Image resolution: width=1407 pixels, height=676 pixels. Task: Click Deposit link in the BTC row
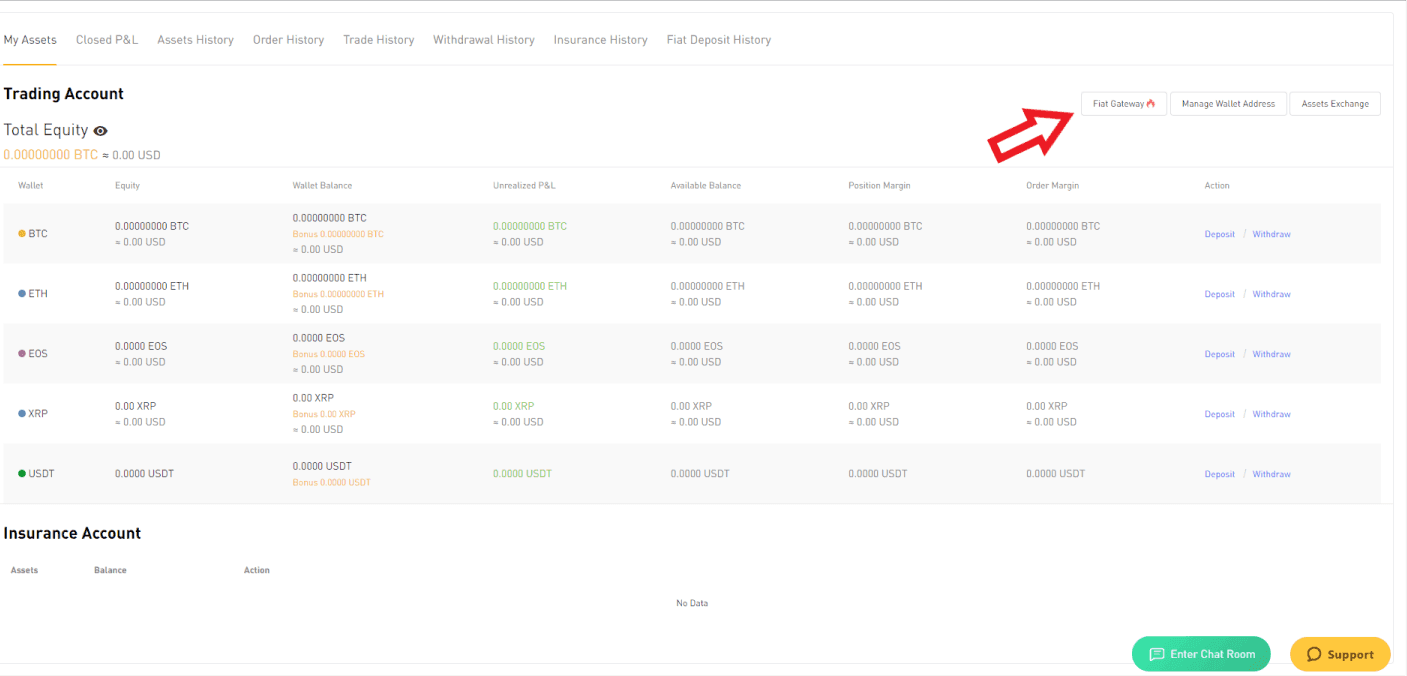pyautogui.click(x=1219, y=234)
